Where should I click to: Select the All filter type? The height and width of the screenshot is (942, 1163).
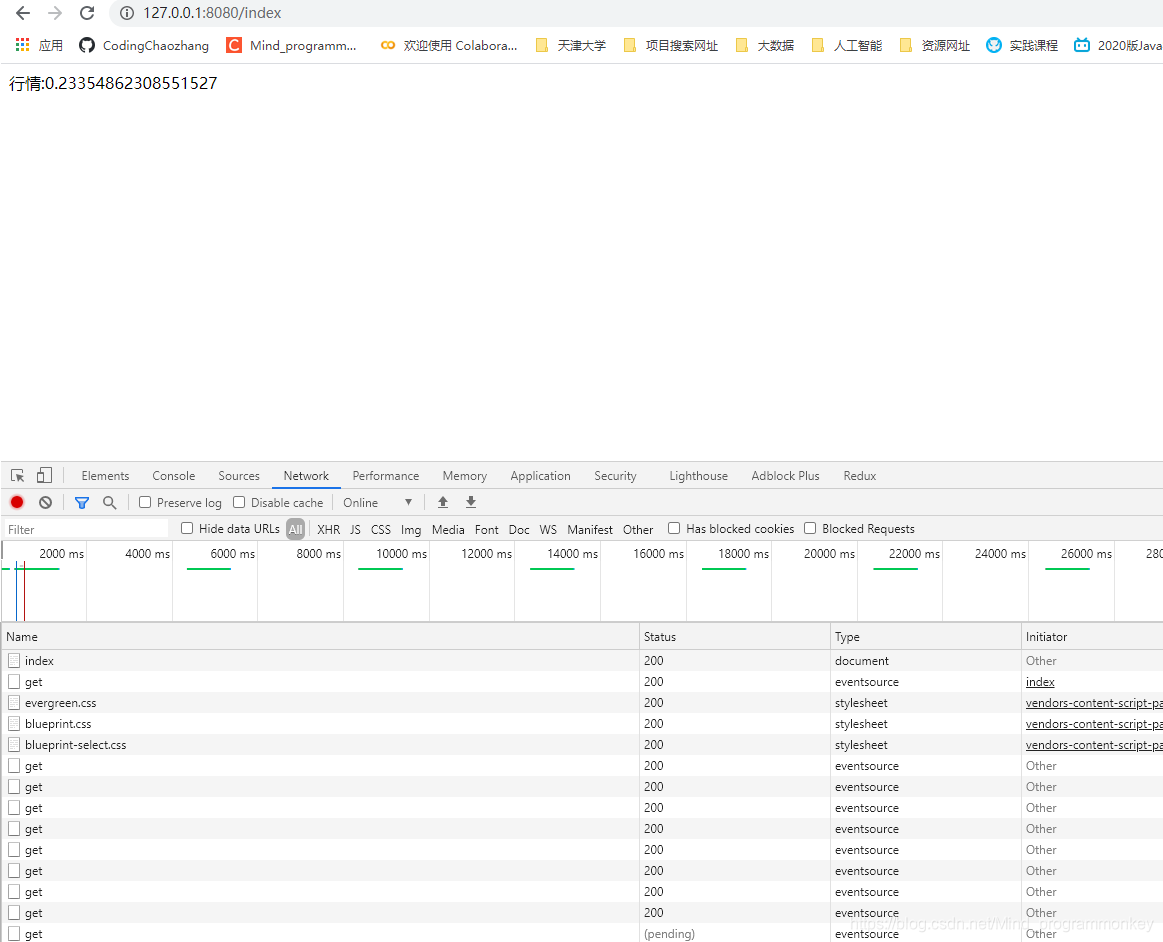click(295, 529)
